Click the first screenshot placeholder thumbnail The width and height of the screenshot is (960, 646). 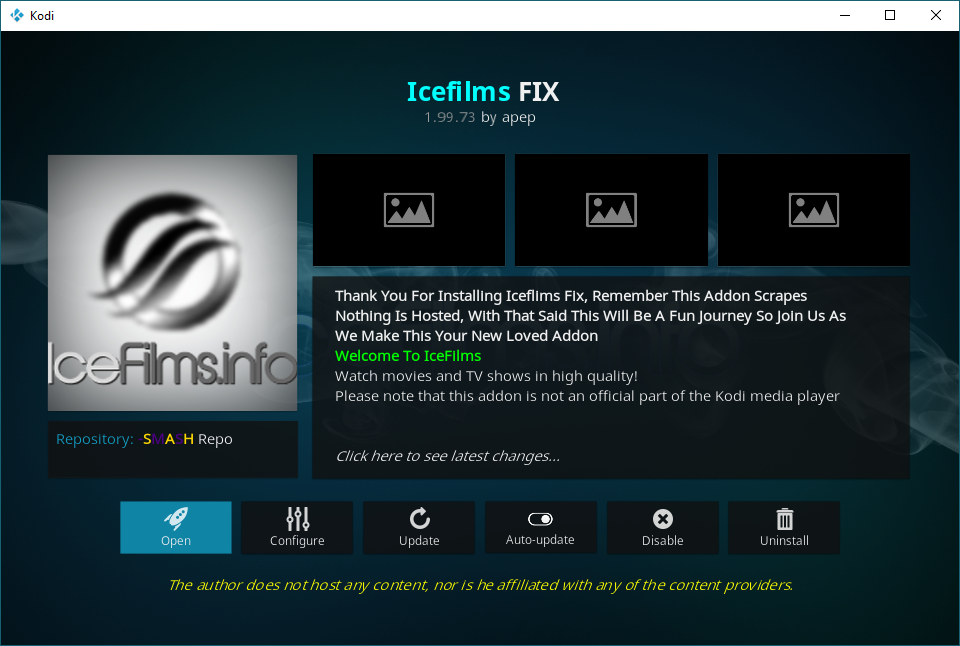click(x=409, y=210)
